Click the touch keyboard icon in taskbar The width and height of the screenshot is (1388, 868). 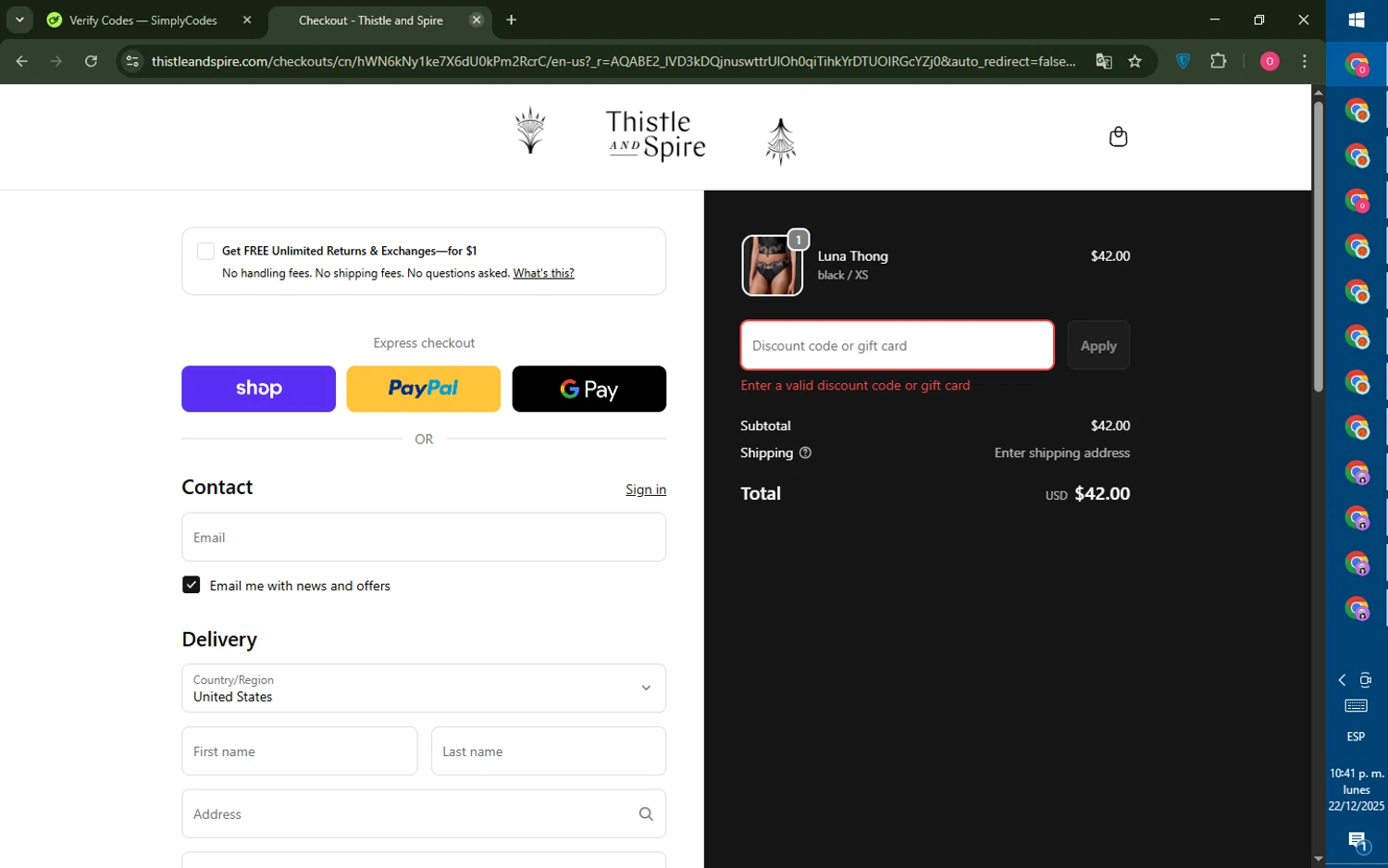pyautogui.click(x=1357, y=706)
